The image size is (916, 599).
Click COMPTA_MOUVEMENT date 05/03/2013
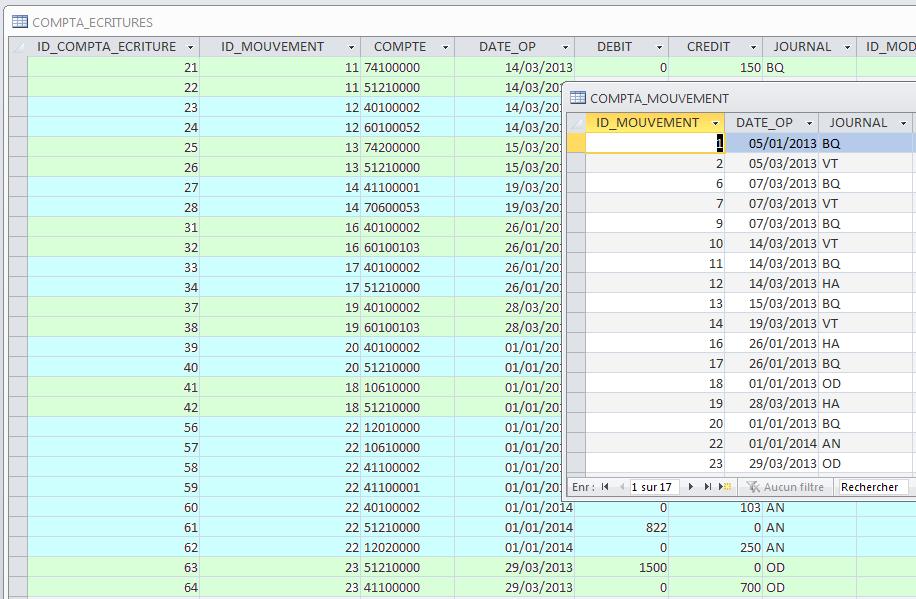tap(772, 163)
